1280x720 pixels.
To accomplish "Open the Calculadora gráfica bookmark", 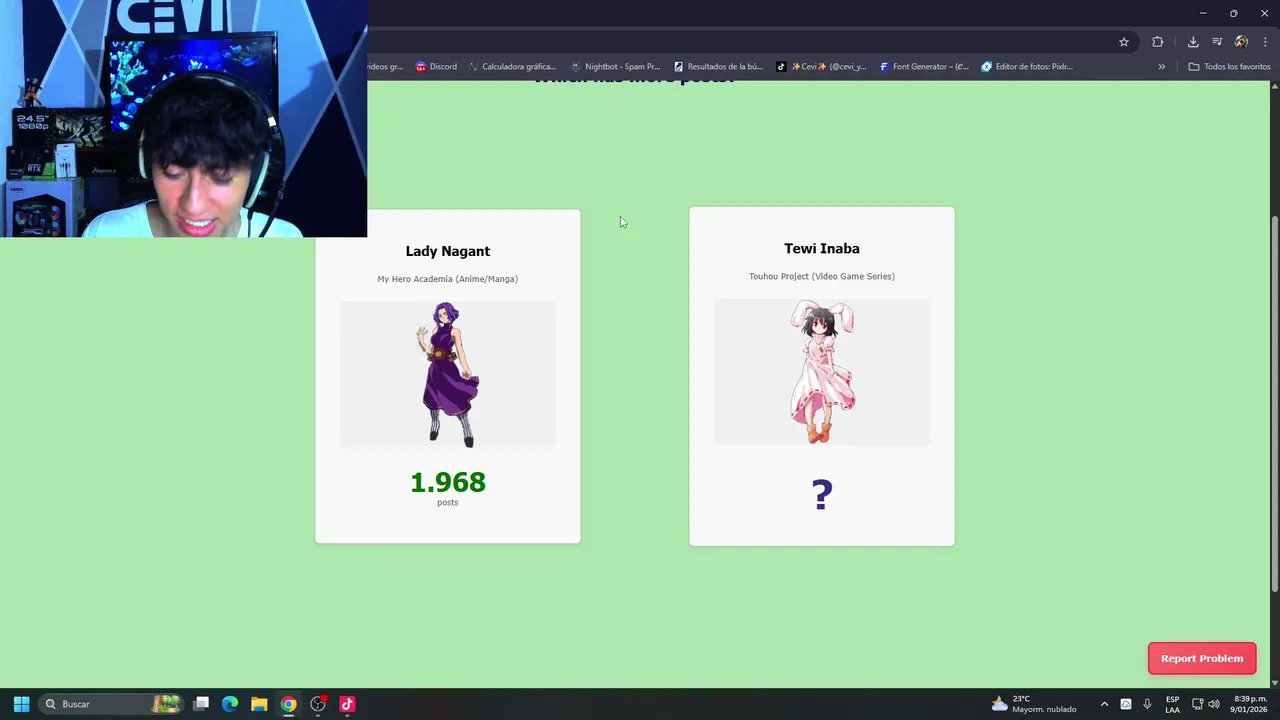I will click(511, 67).
